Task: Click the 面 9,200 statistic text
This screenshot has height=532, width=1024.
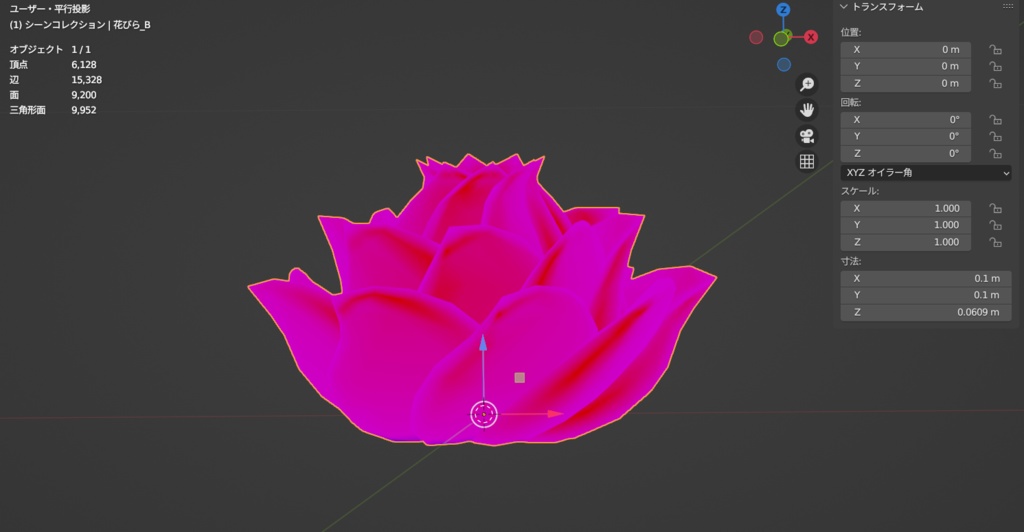Action: [53, 95]
